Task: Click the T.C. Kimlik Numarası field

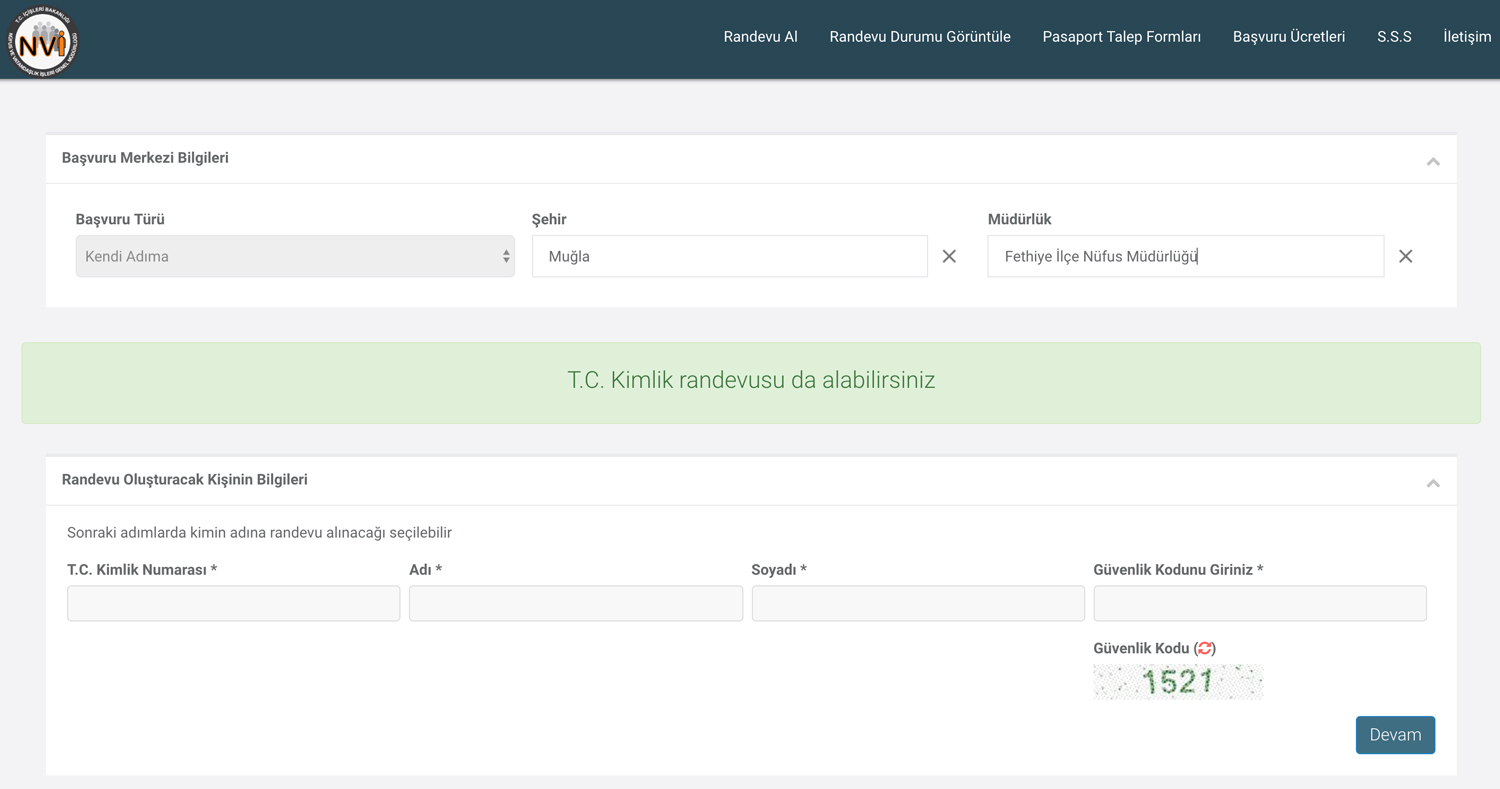Action: 233,604
